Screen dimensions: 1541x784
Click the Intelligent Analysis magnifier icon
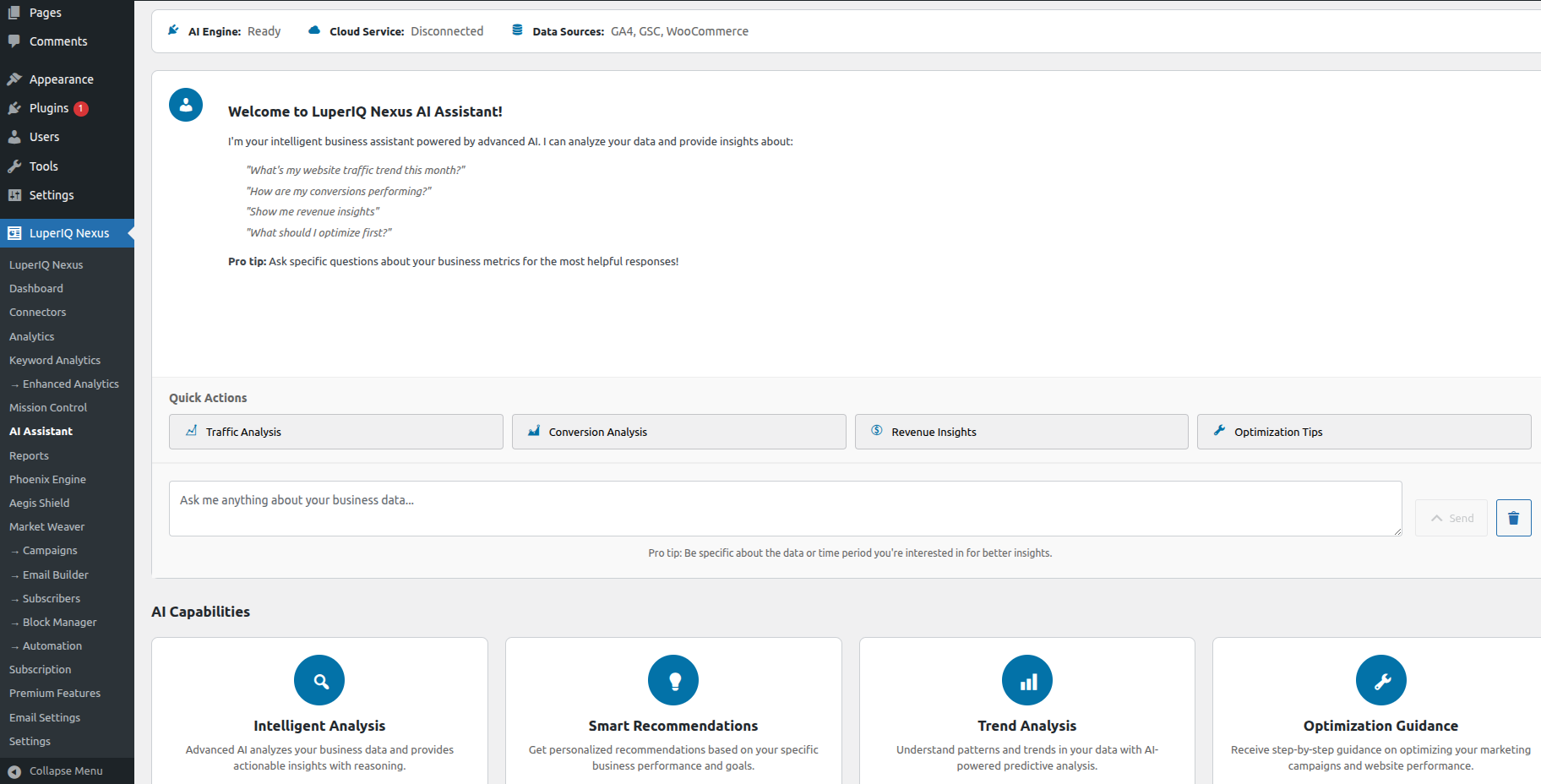319,680
